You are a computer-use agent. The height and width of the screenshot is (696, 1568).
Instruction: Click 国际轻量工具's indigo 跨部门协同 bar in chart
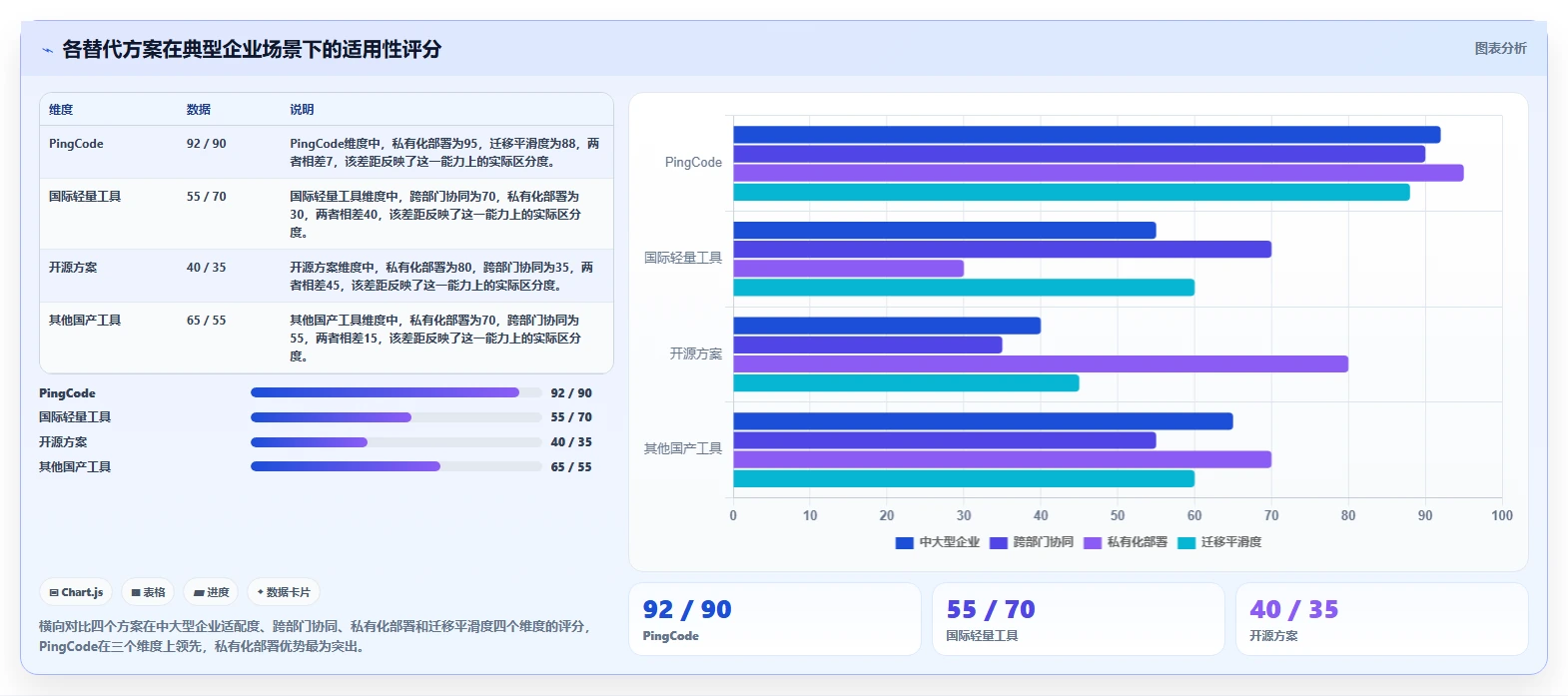pyautogui.click(x=1003, y=250)
